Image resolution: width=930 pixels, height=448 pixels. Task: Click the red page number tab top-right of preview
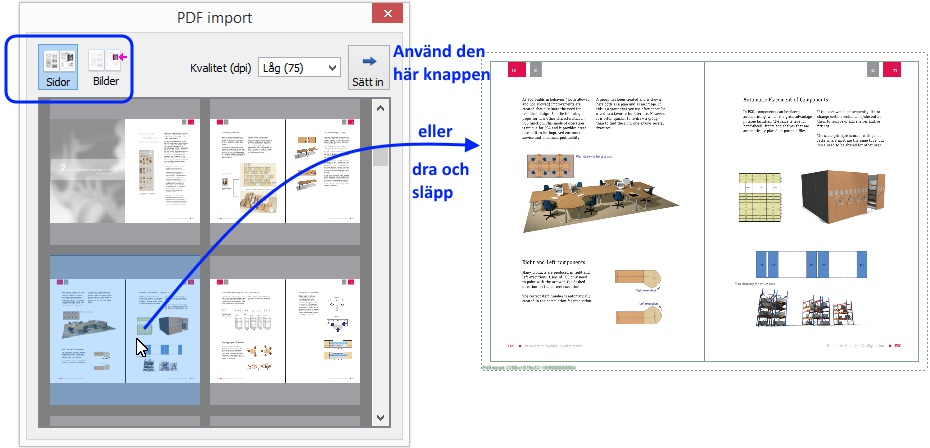(x=895, y=70)
